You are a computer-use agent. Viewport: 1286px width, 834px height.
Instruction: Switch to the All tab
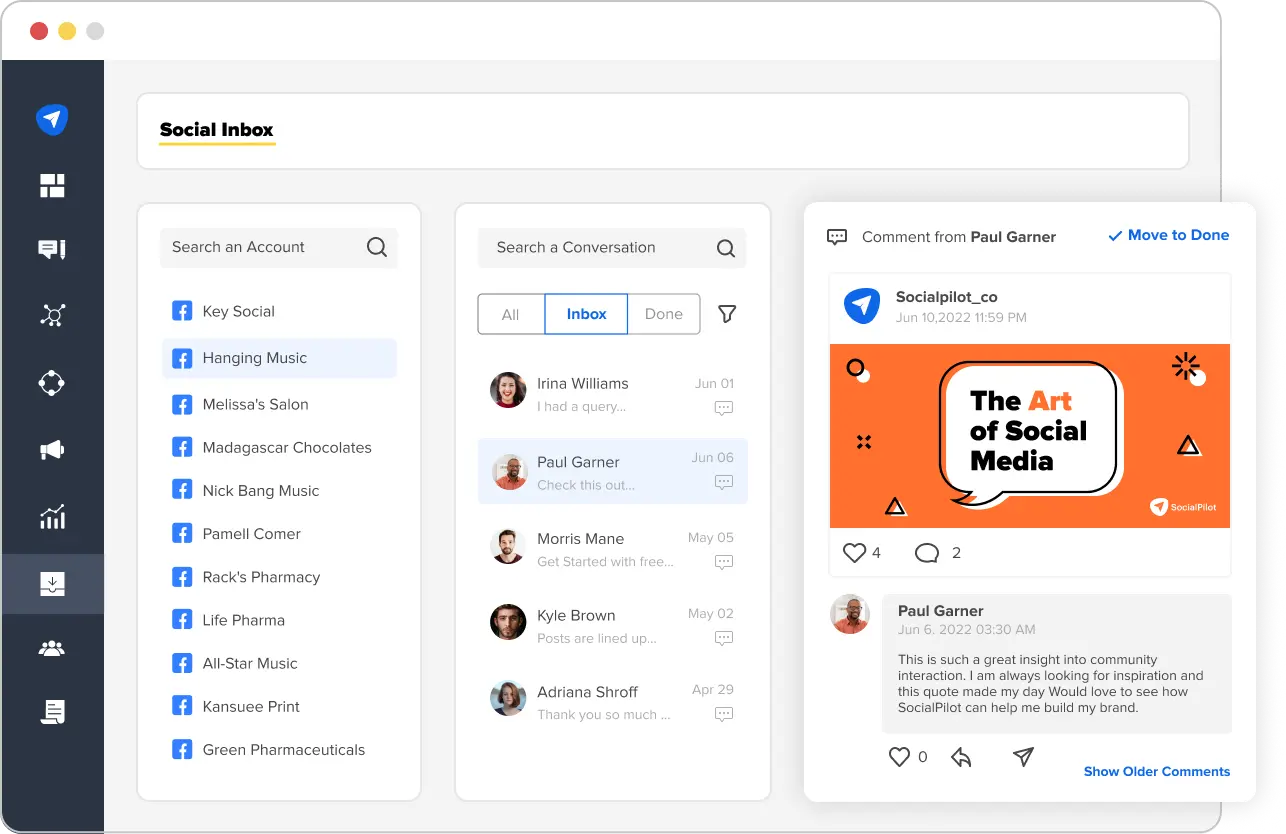511,314
